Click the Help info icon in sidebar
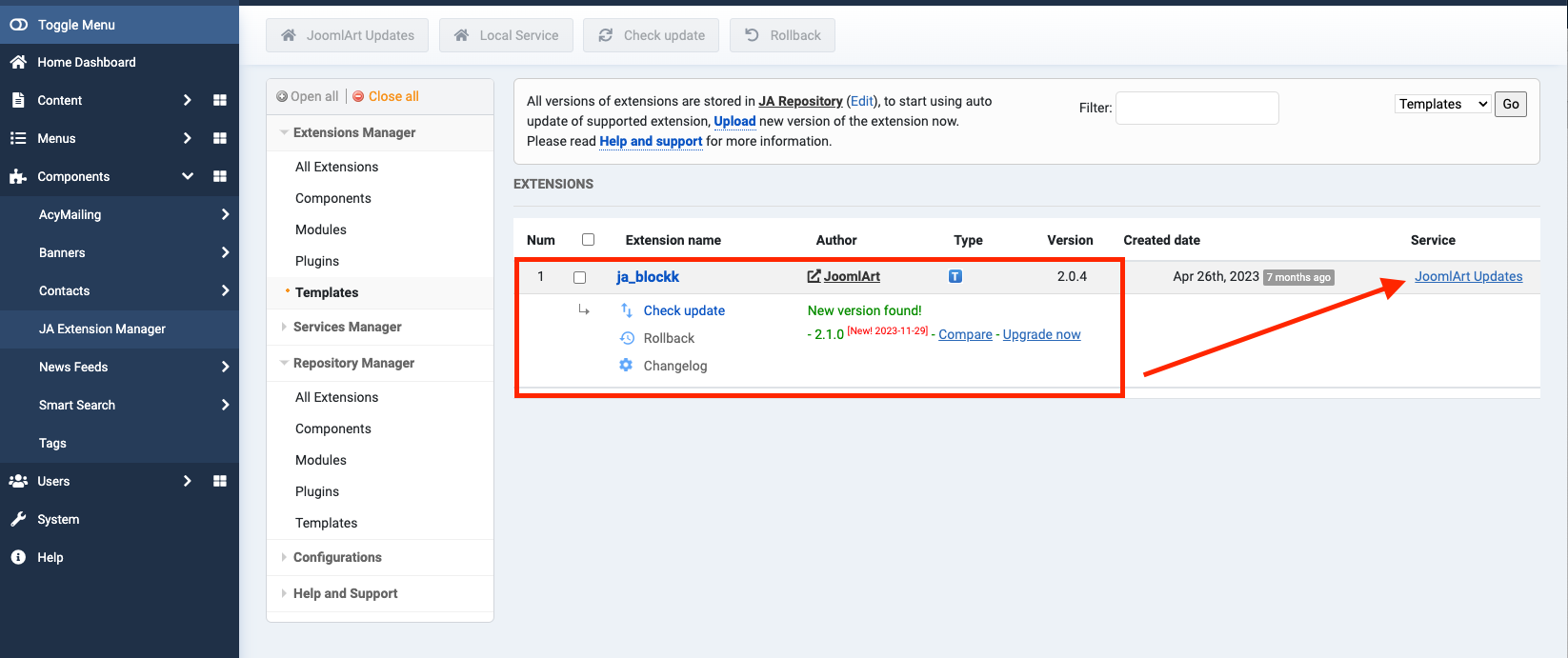Image resolution: width=1568 pixels, height=658 pixels. point(18,557)
